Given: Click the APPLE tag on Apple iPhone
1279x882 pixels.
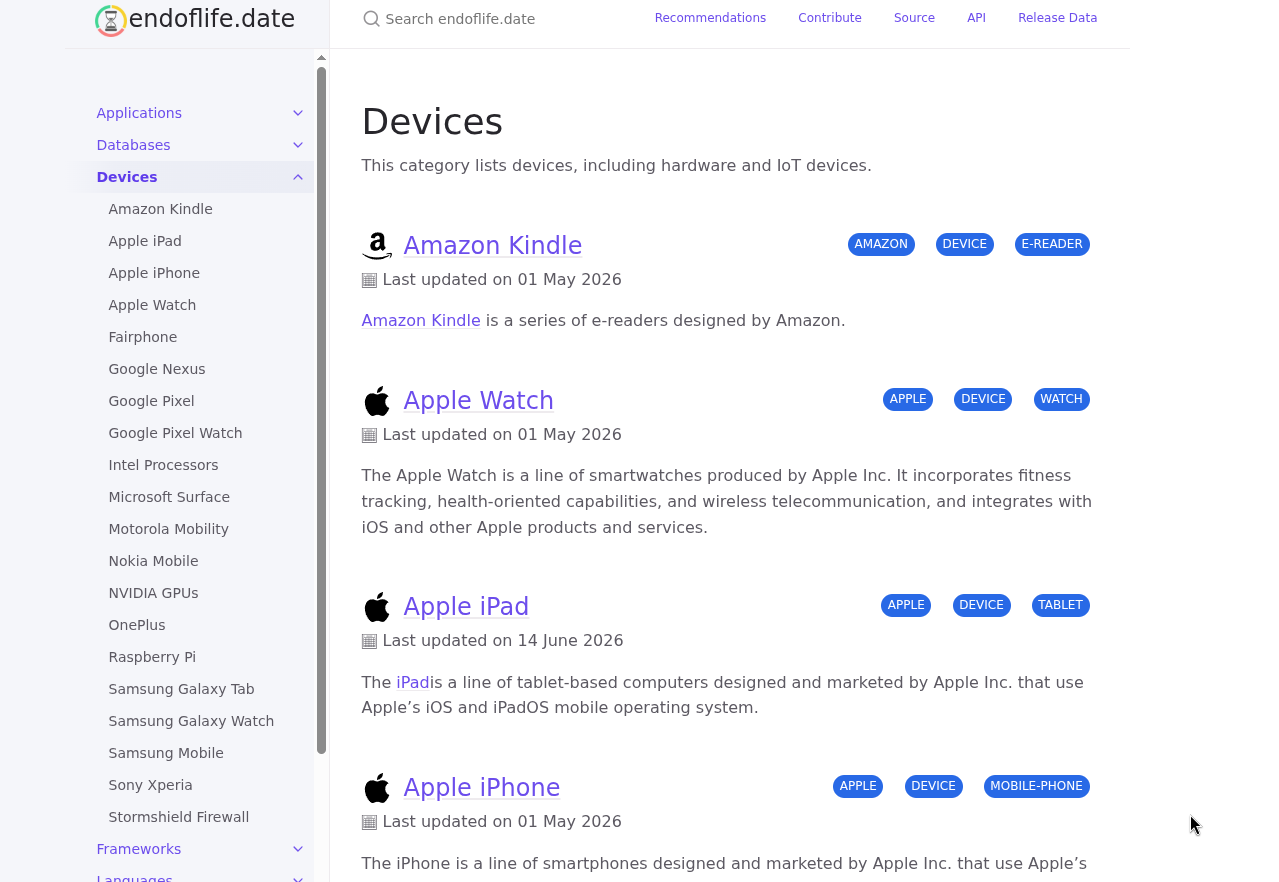Looking at the screenshot, I should 858,786.
